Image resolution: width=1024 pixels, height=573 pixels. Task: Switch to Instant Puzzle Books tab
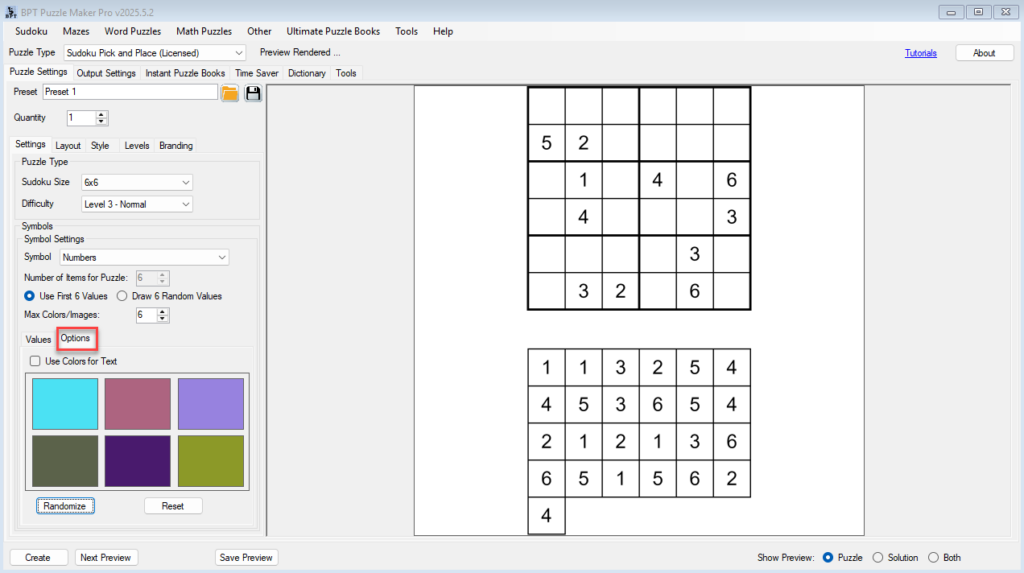[185, 73]
